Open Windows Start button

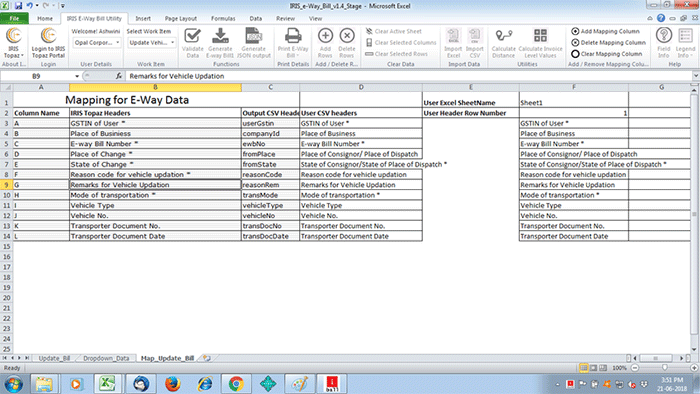click(x=13, y=384)
